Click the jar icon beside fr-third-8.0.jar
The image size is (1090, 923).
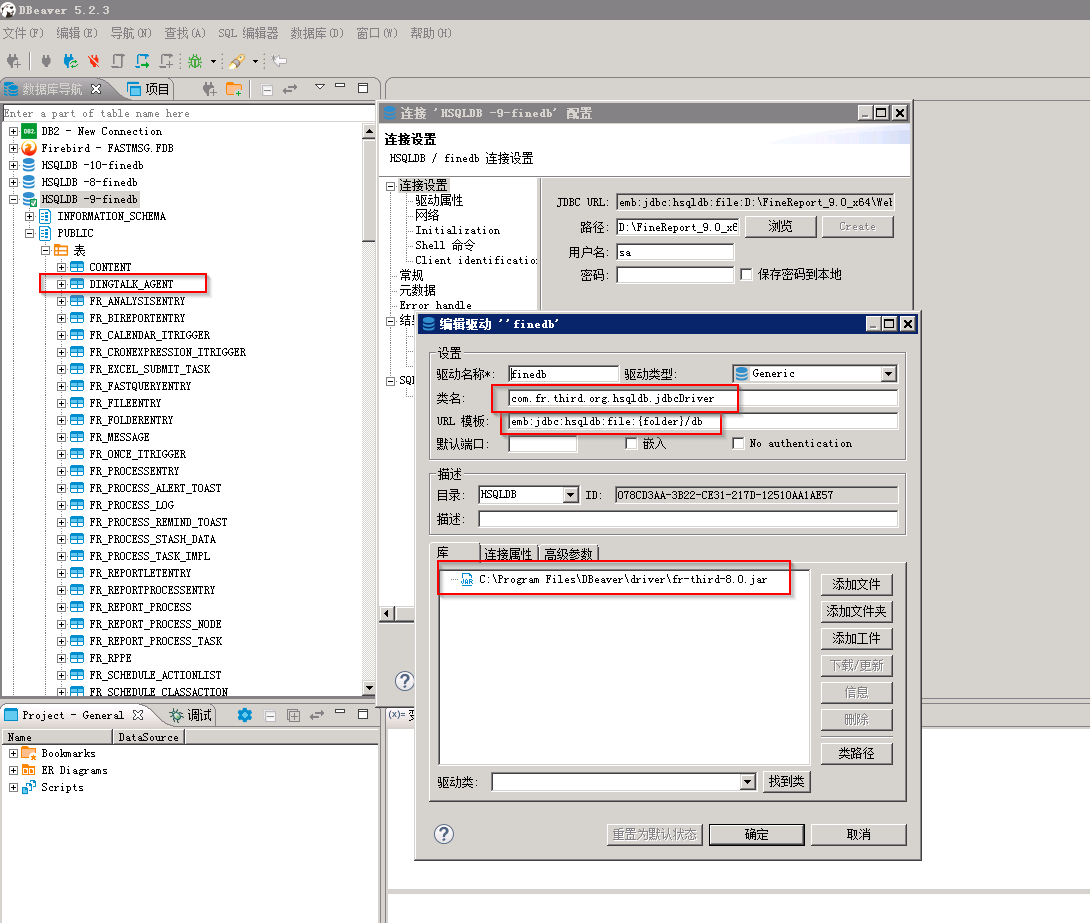tap(466, 580)
